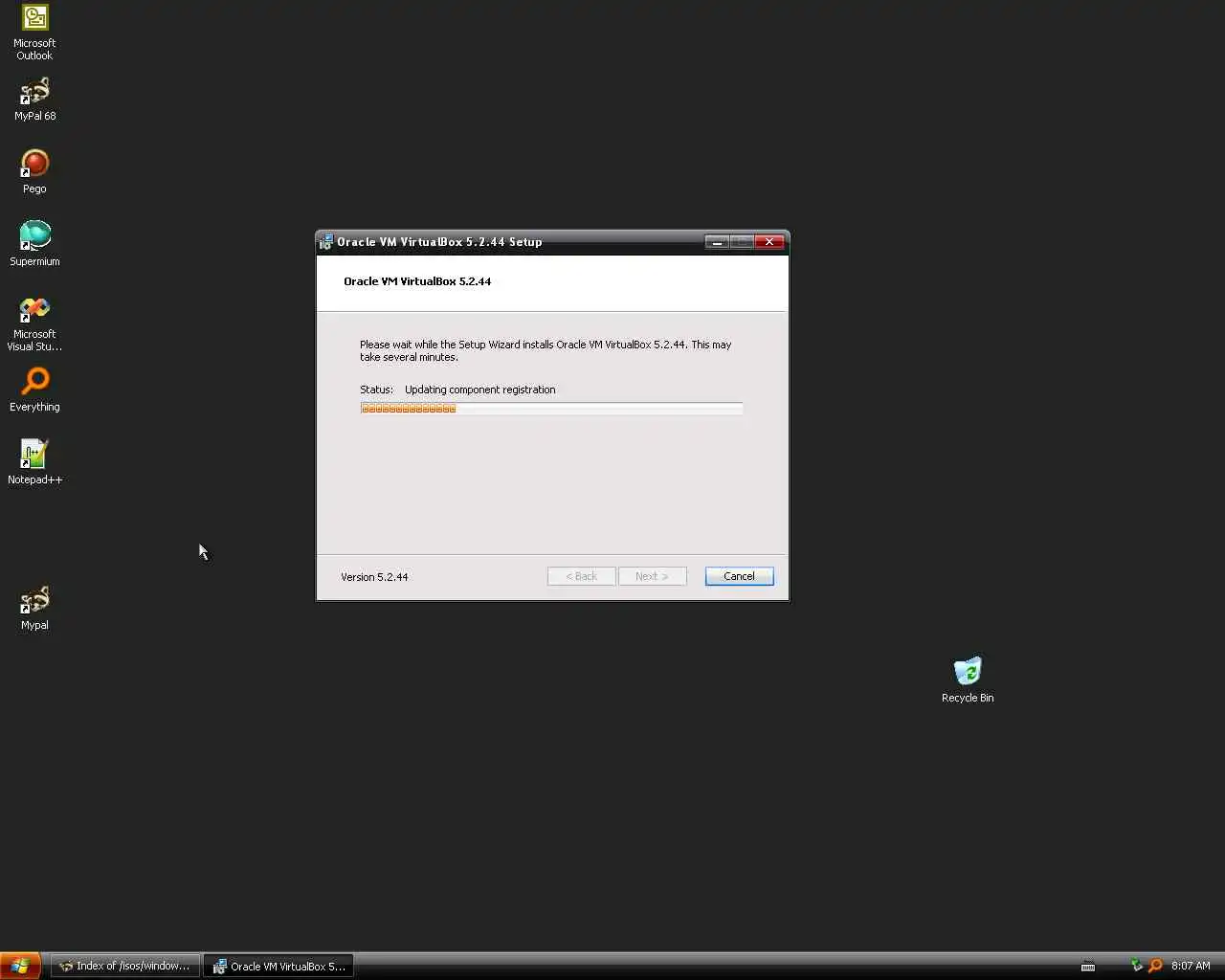1225x980 pixels.
Task: Click the orange installation progress bar
Action: coord(551,409)
